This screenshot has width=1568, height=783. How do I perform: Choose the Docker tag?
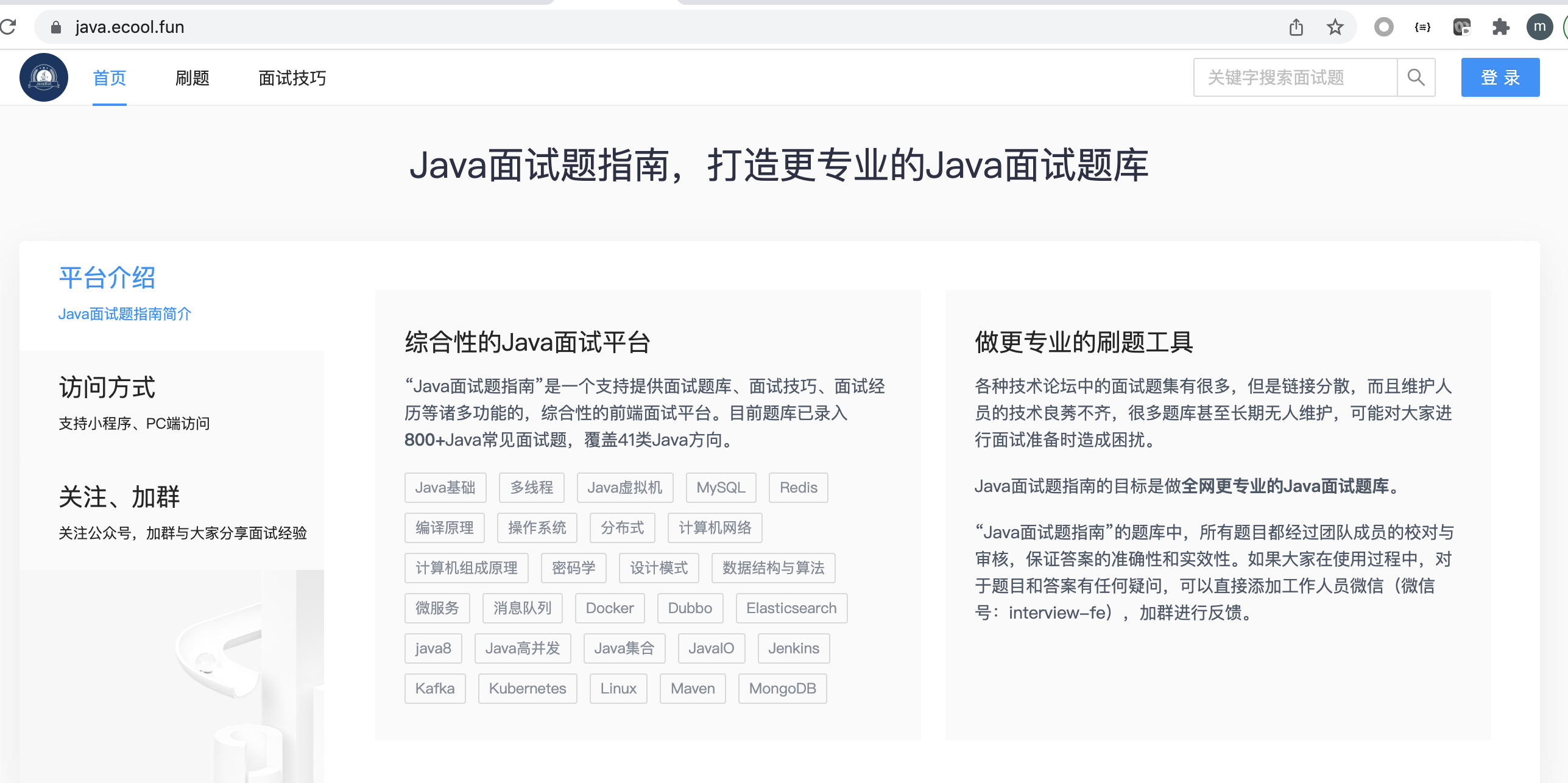pos(610,608)
